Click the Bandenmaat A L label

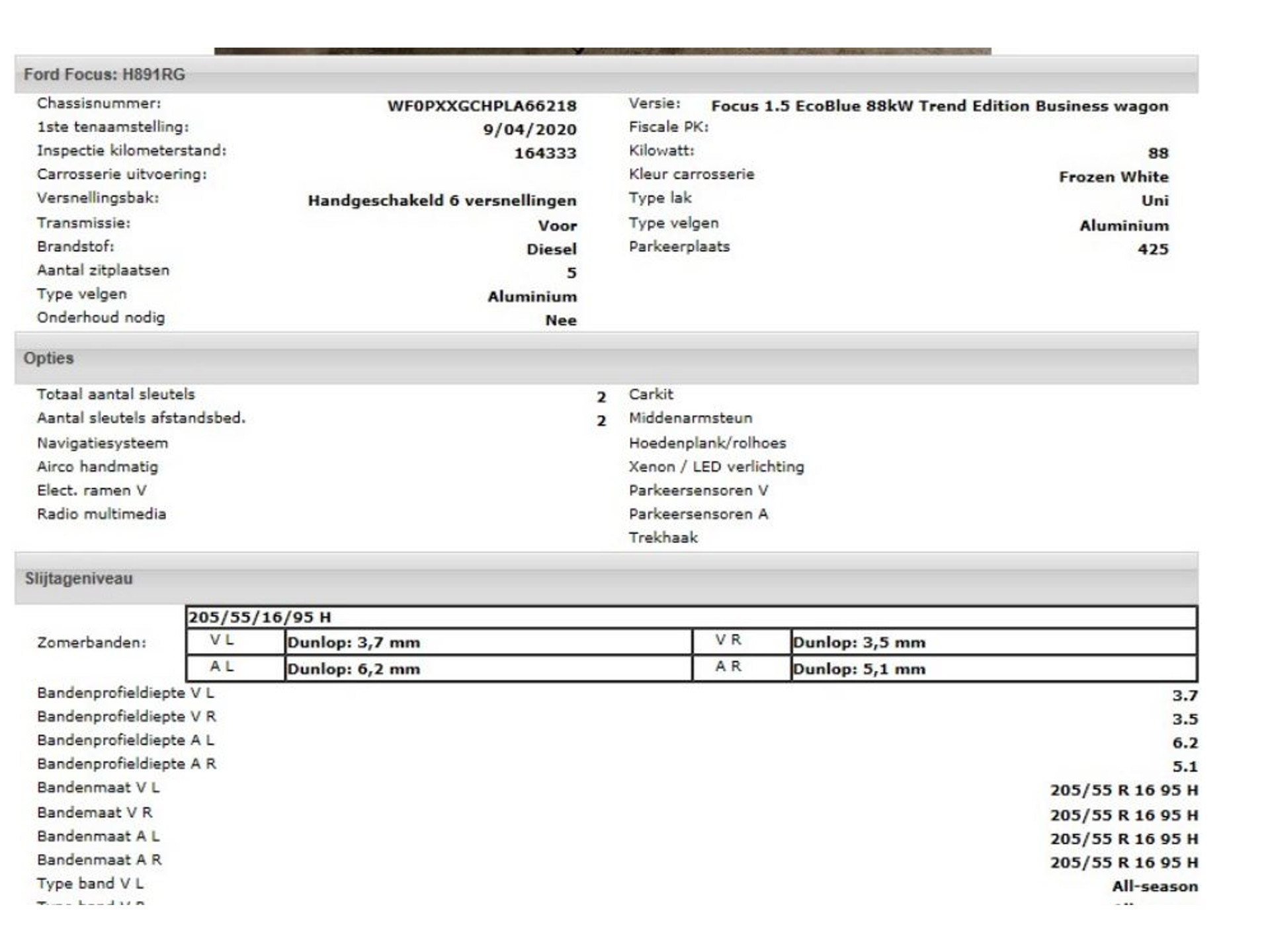click(98, 836)
